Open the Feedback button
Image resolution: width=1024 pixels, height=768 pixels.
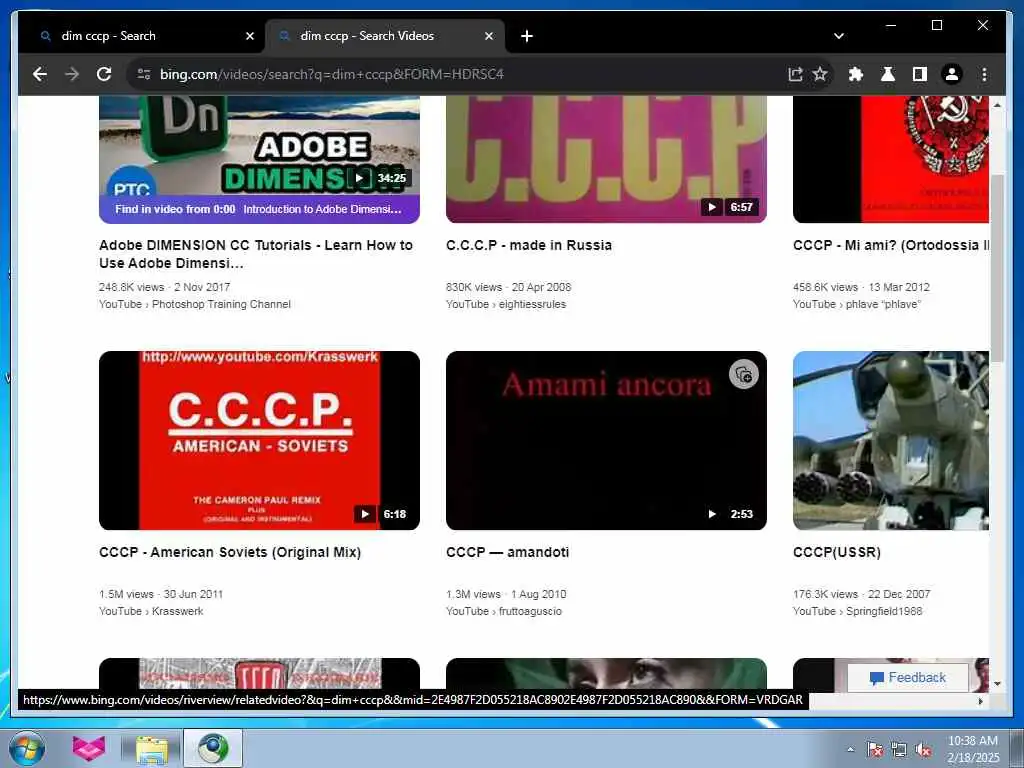click(x=908, y=678)
